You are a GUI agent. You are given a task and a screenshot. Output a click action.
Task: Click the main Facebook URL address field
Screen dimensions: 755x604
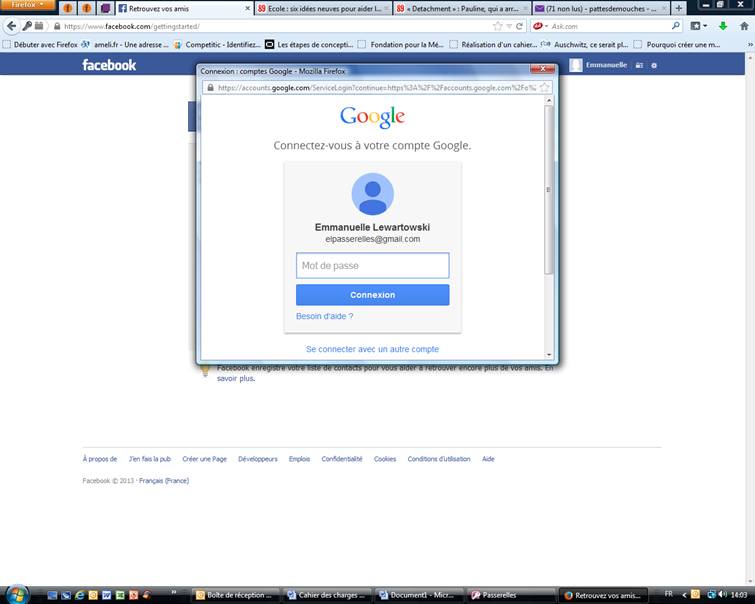[274, 26]
